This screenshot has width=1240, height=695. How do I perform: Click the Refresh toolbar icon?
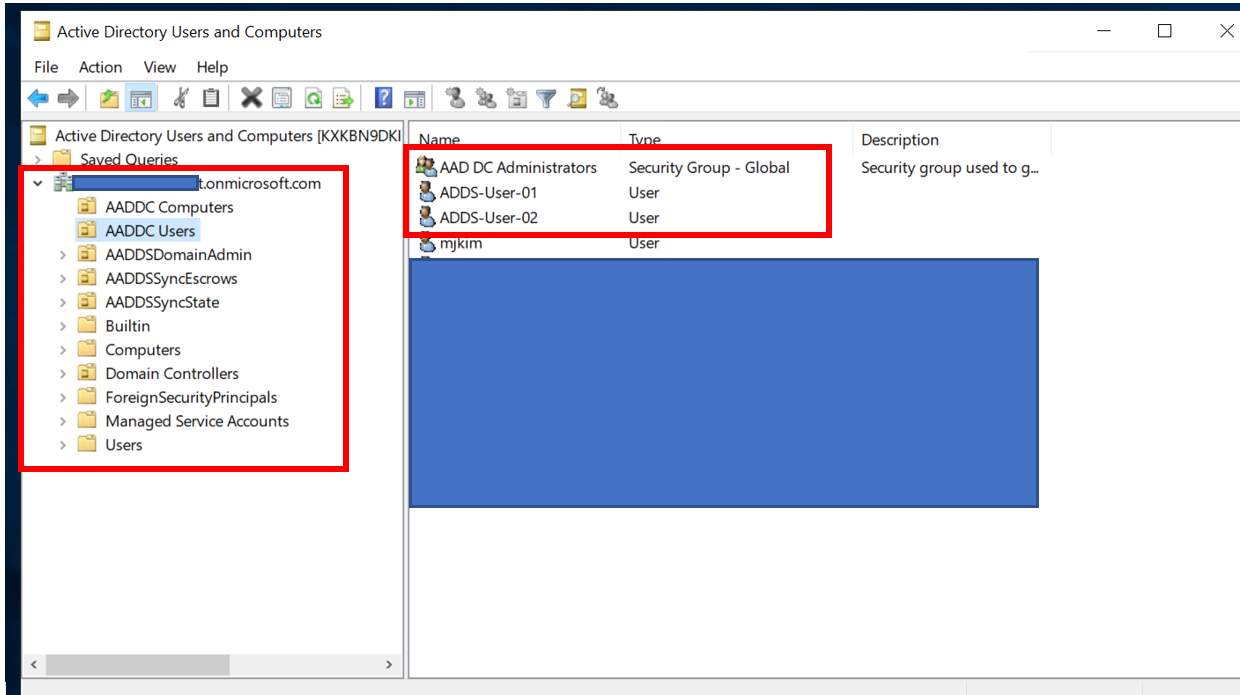[x=313, y=98]
